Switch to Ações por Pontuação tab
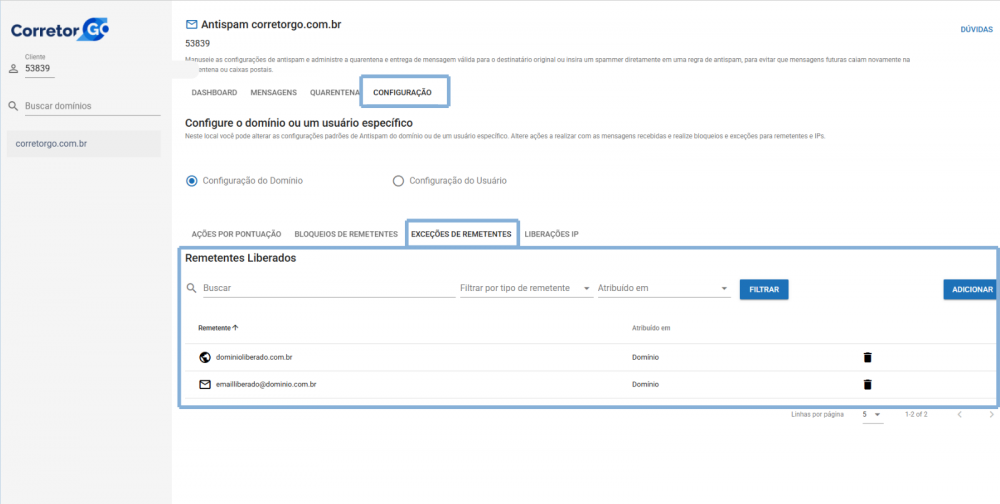Screen dimensions: 1000x504 tap(236, 234)
